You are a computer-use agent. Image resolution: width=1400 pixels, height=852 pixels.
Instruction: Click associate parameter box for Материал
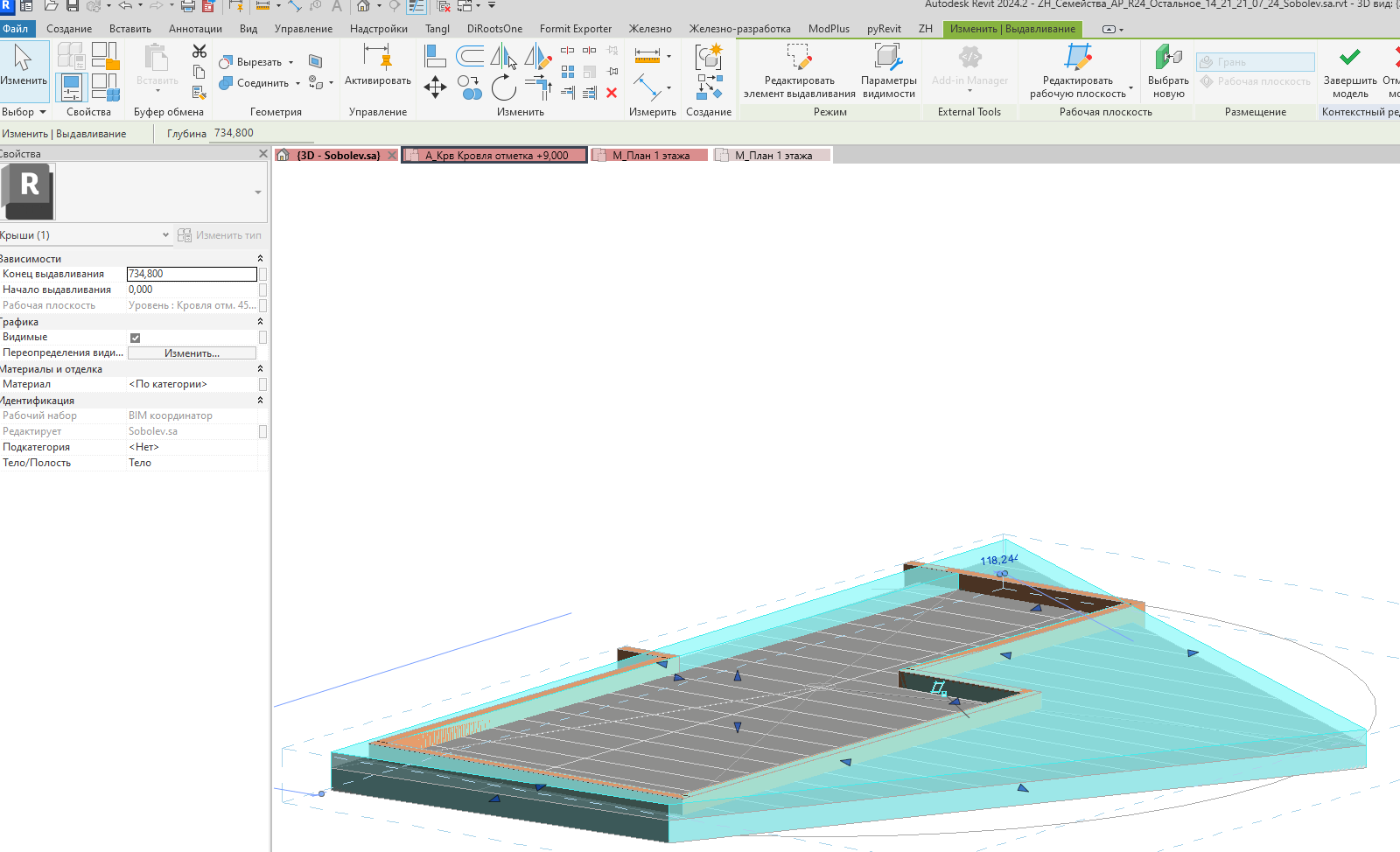(x=262, y=384)
